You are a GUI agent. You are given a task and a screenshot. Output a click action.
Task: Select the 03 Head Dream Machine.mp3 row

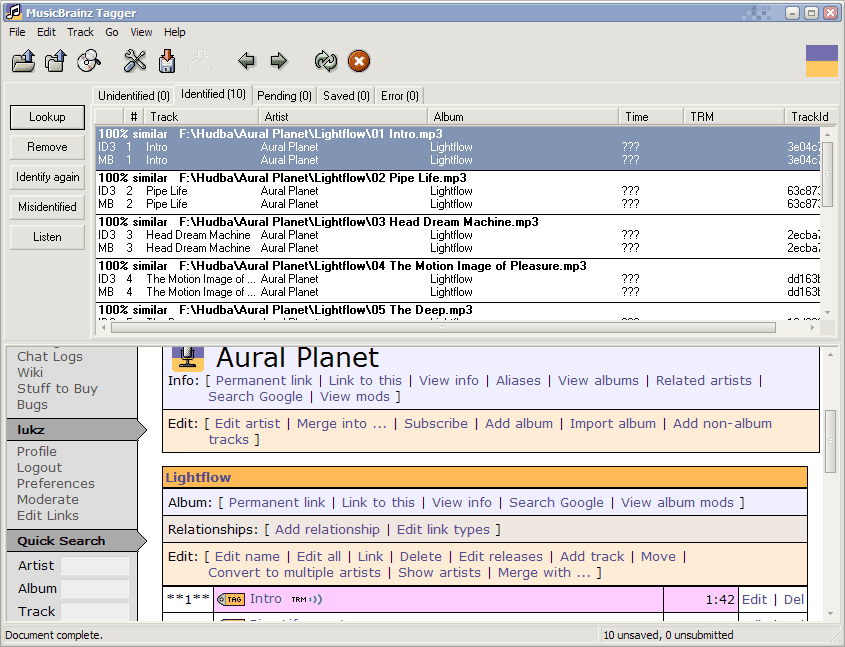[x=458, y=235]
